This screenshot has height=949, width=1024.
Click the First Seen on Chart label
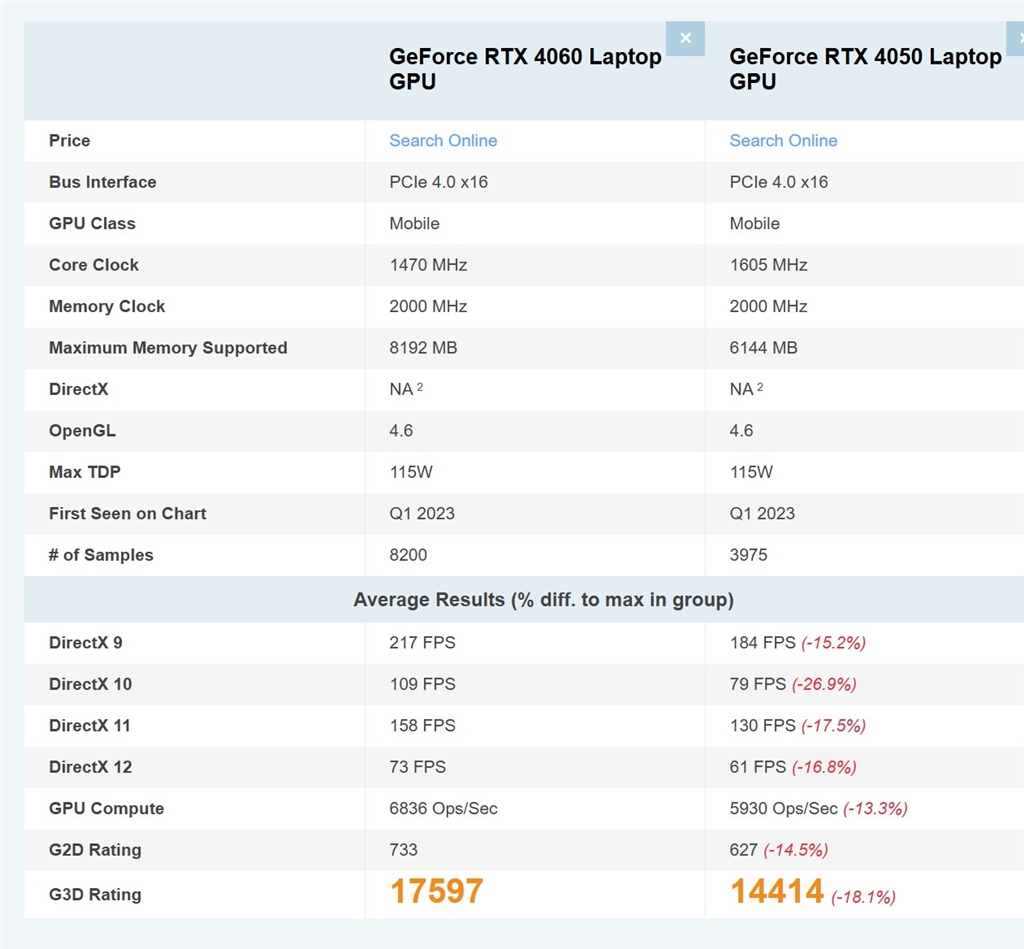[127, 513]
